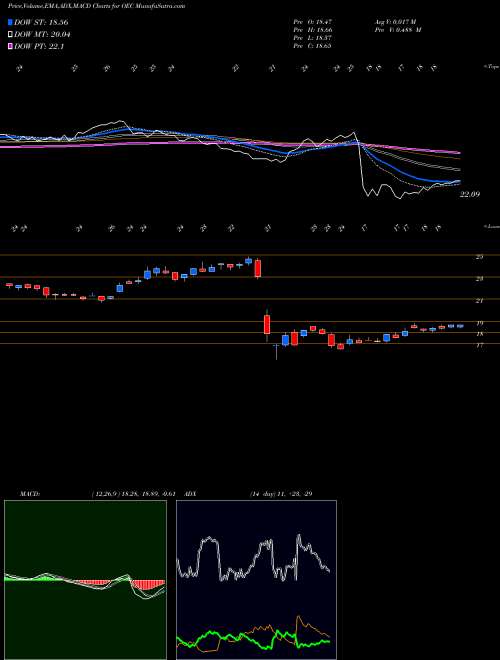Click the chart title mentioning MunafaSutra.com
This screenshot has height=660, width=500.
click(x=96, y=6)
